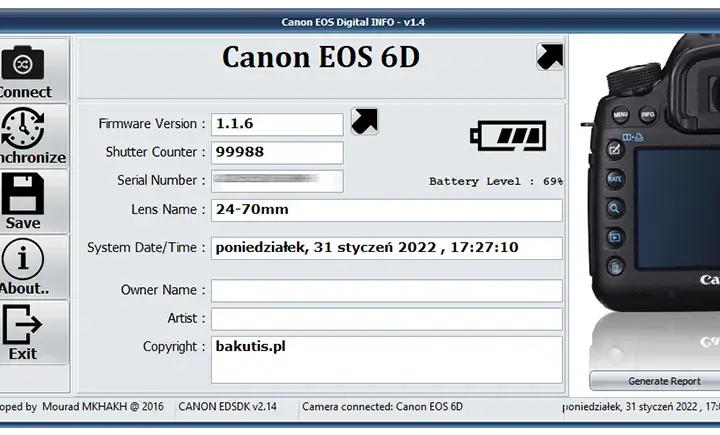Click the Save floppy disk icon
This screenshot has height=435, width=720.
(x=22, y=194)
